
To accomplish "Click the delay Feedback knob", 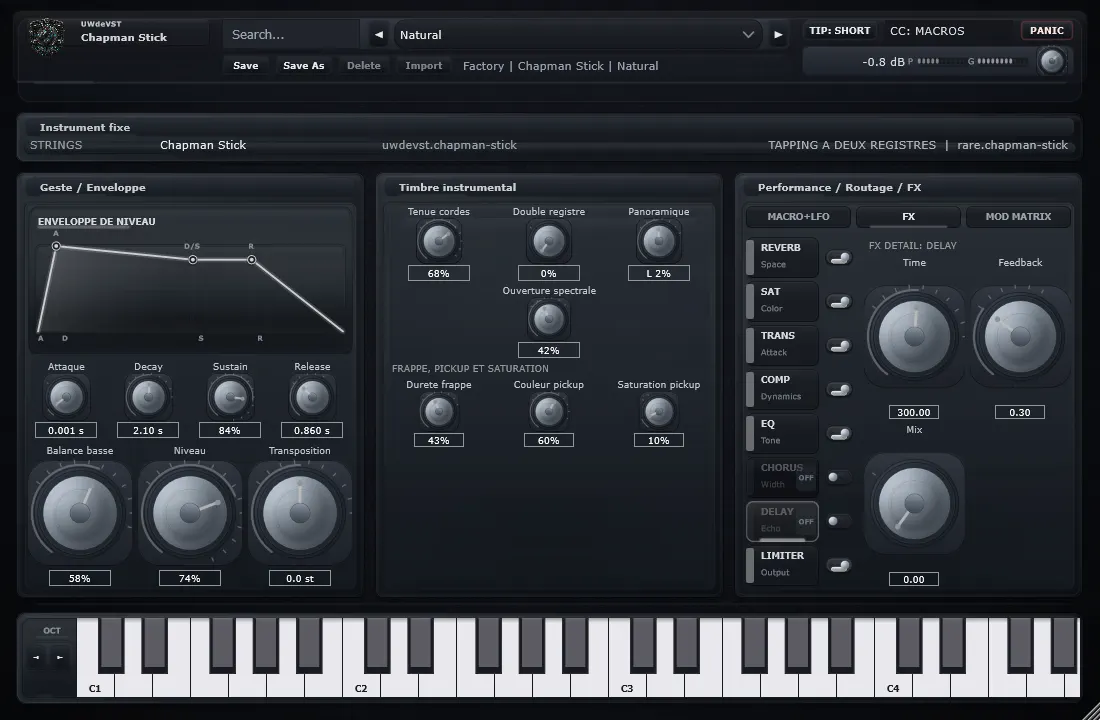I will [1020, 336].
